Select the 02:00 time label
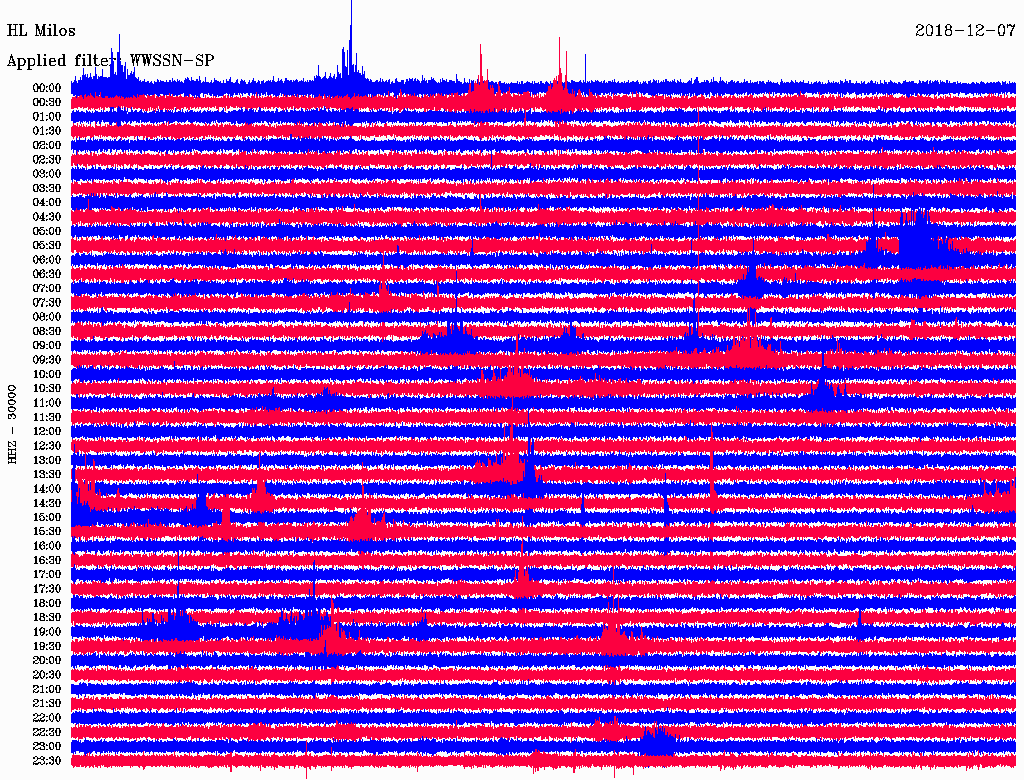The image size is (1024, 780). (47, 146)
